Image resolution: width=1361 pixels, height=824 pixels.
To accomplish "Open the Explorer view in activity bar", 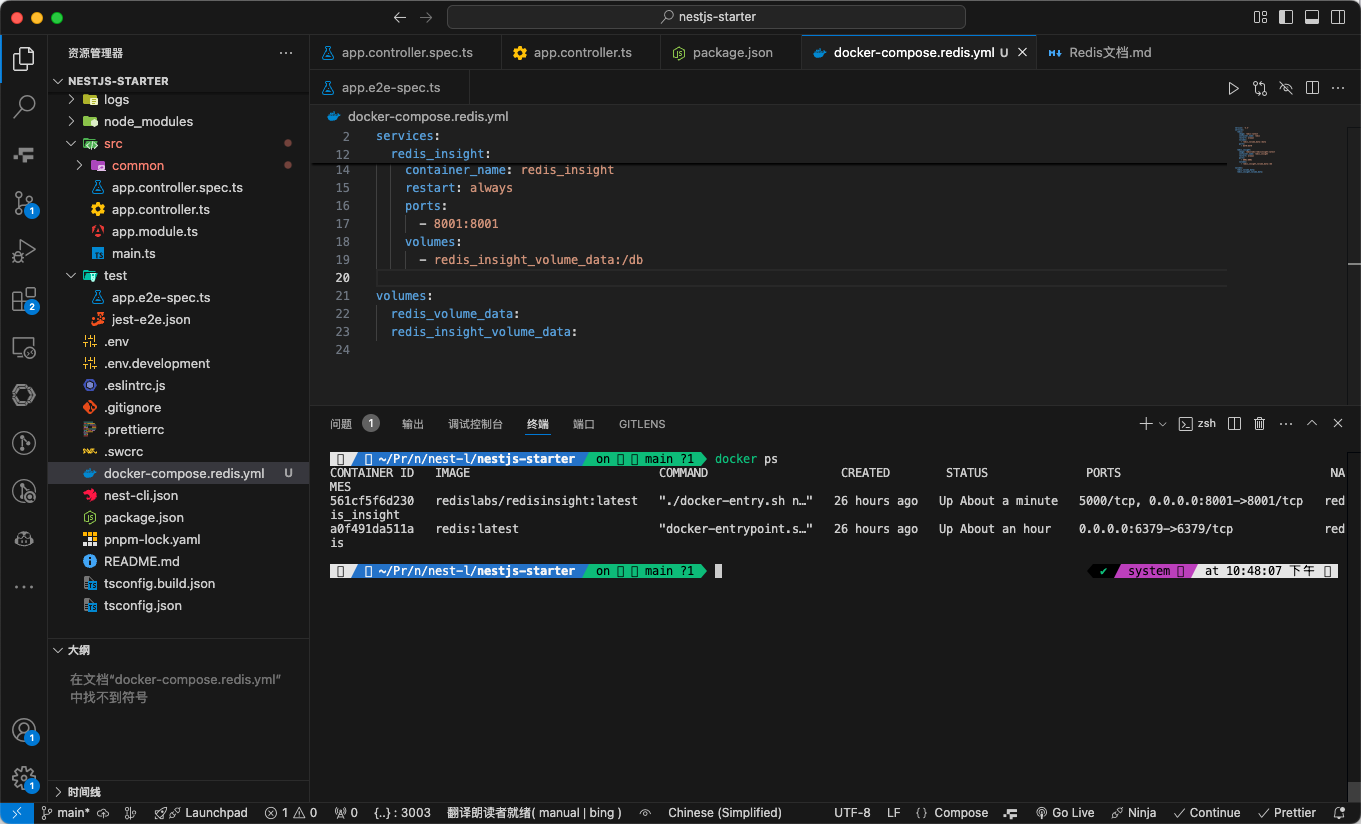I will tap(24, 59).
